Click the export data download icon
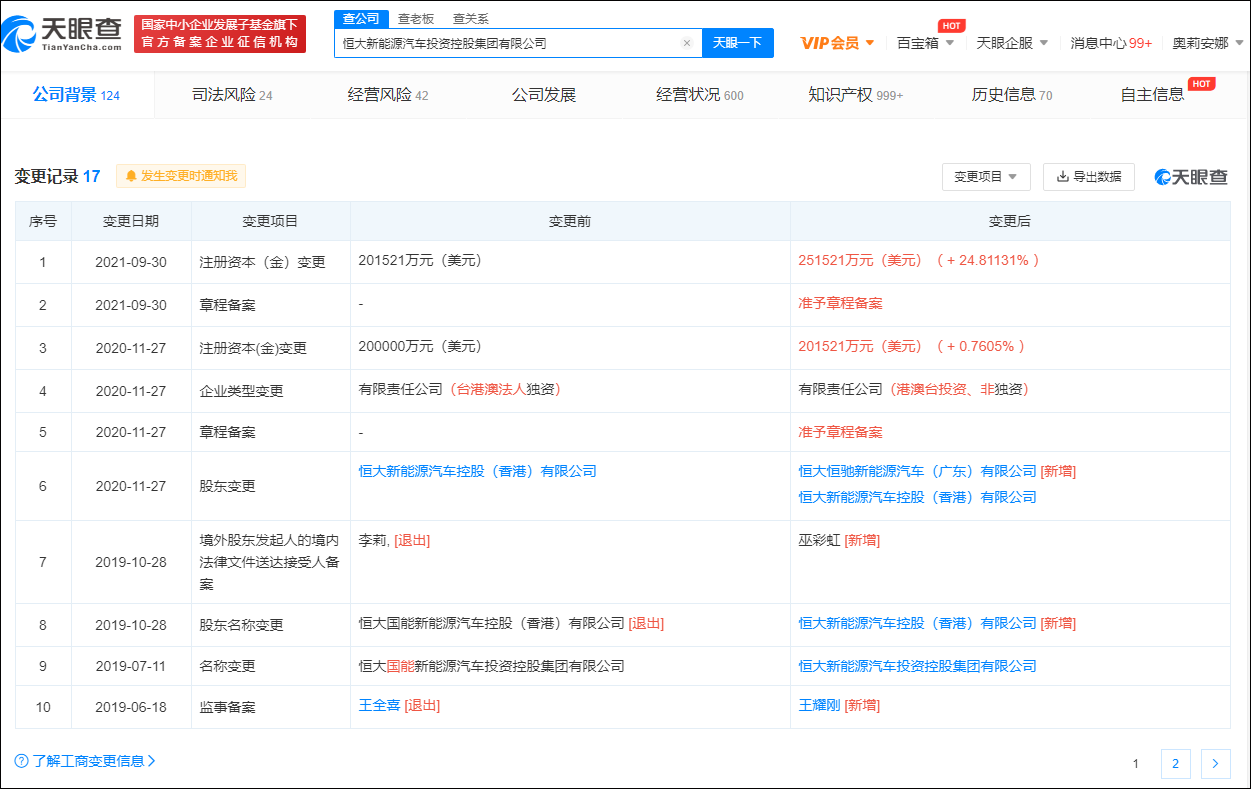 point(1062,176)
